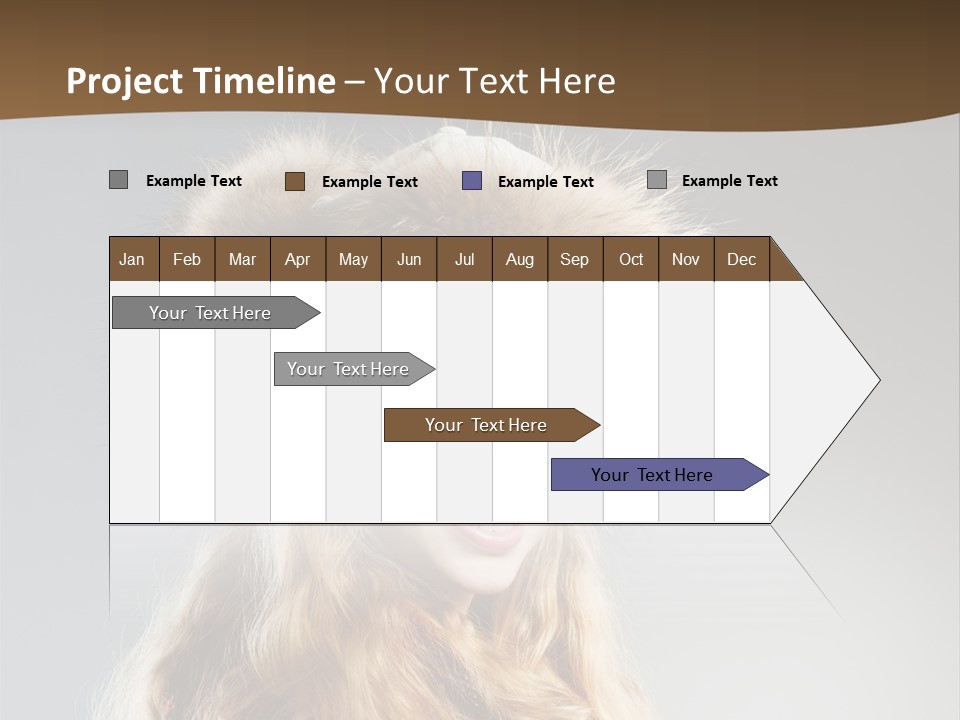
Task: Select the rightmost gray legend square
Action: [x=655, y=179]
